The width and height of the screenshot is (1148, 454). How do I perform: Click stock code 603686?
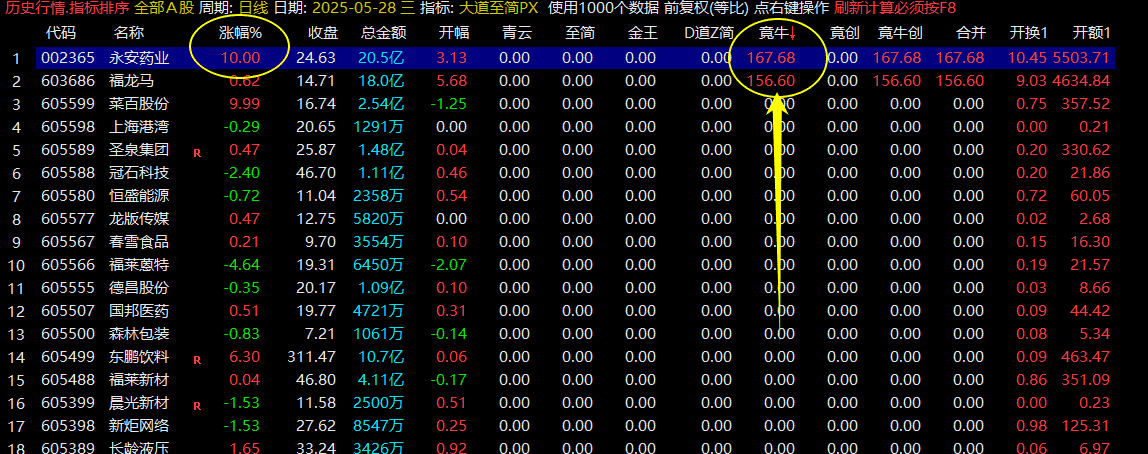(68, 81)
